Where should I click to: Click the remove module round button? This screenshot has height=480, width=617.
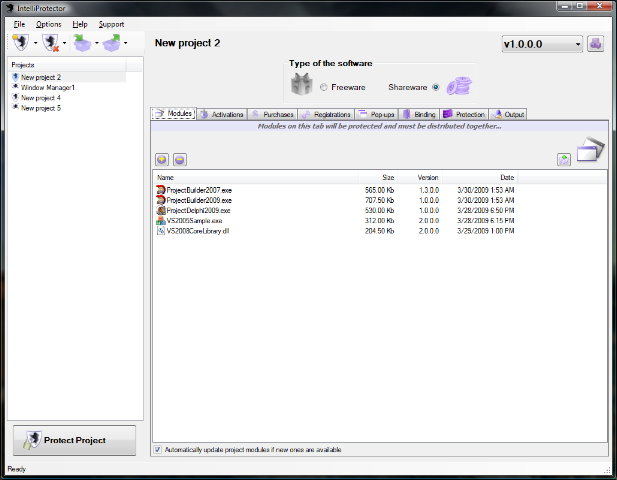click(179, 159)
